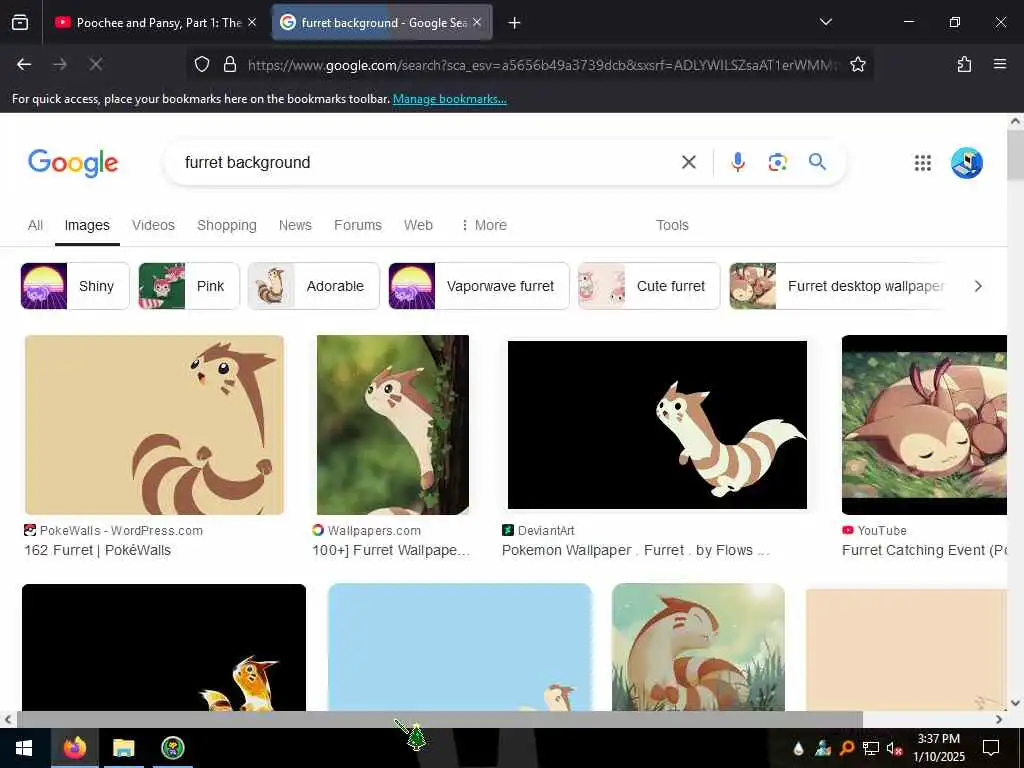1024x768 pixels.
Task: Filter images by Pink chip
Action: (x=189, y=286)
